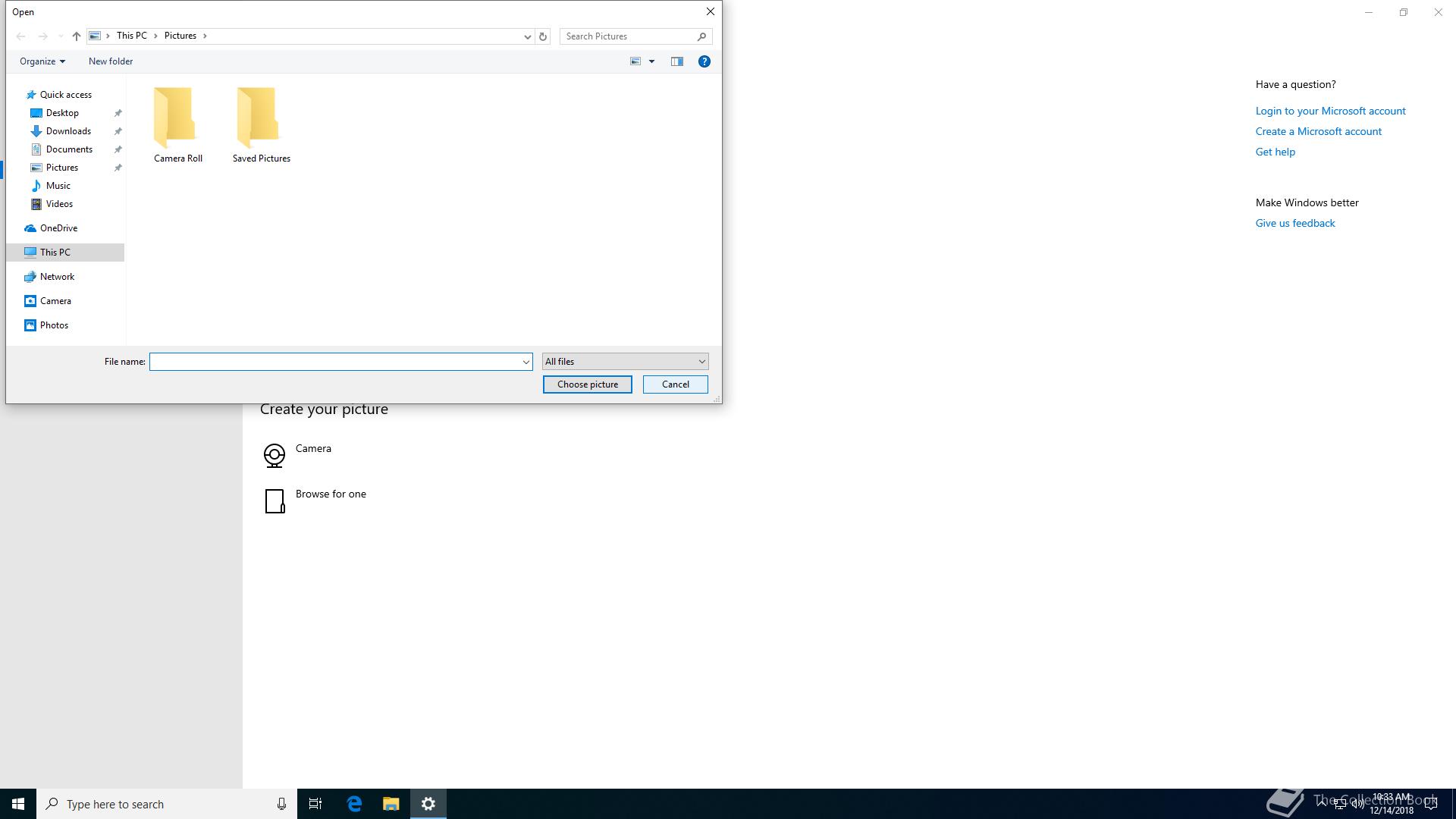Select Downloads under Quick access
1456x819 pixels.
pyautogui.click(x=68, y=131)
